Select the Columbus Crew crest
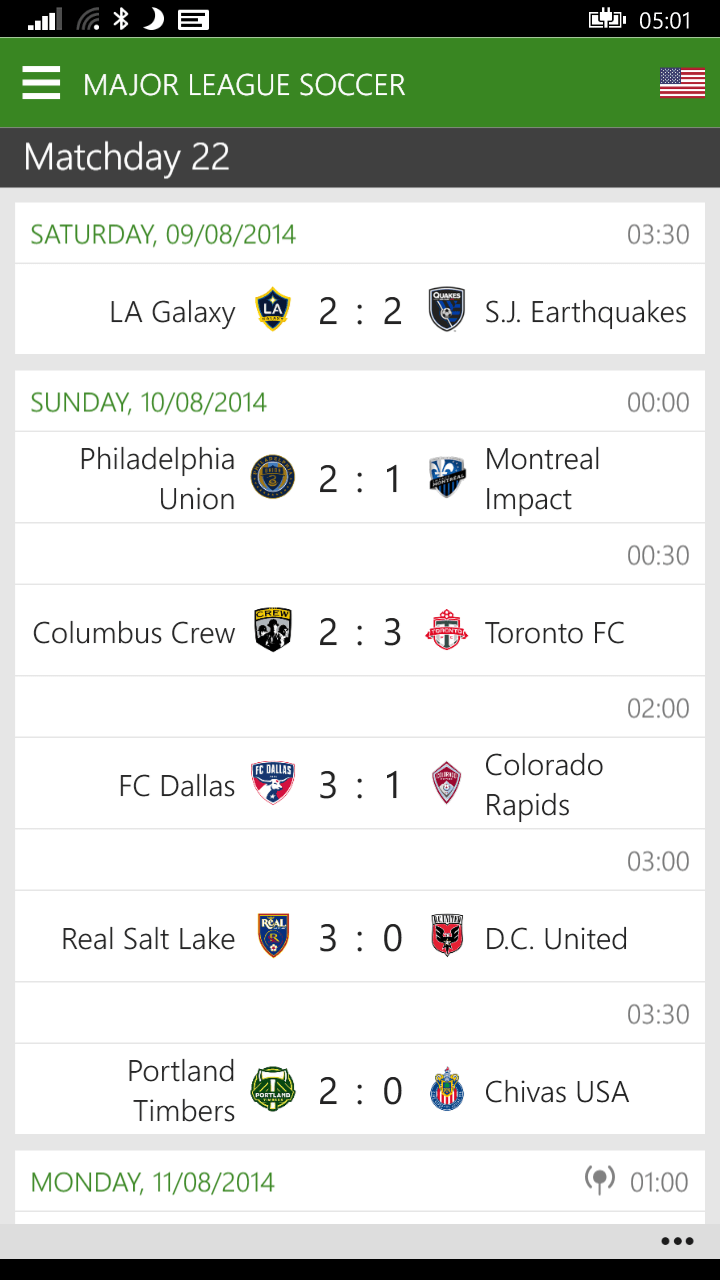This screenshot has height=1280, width=720. [273, 631]
